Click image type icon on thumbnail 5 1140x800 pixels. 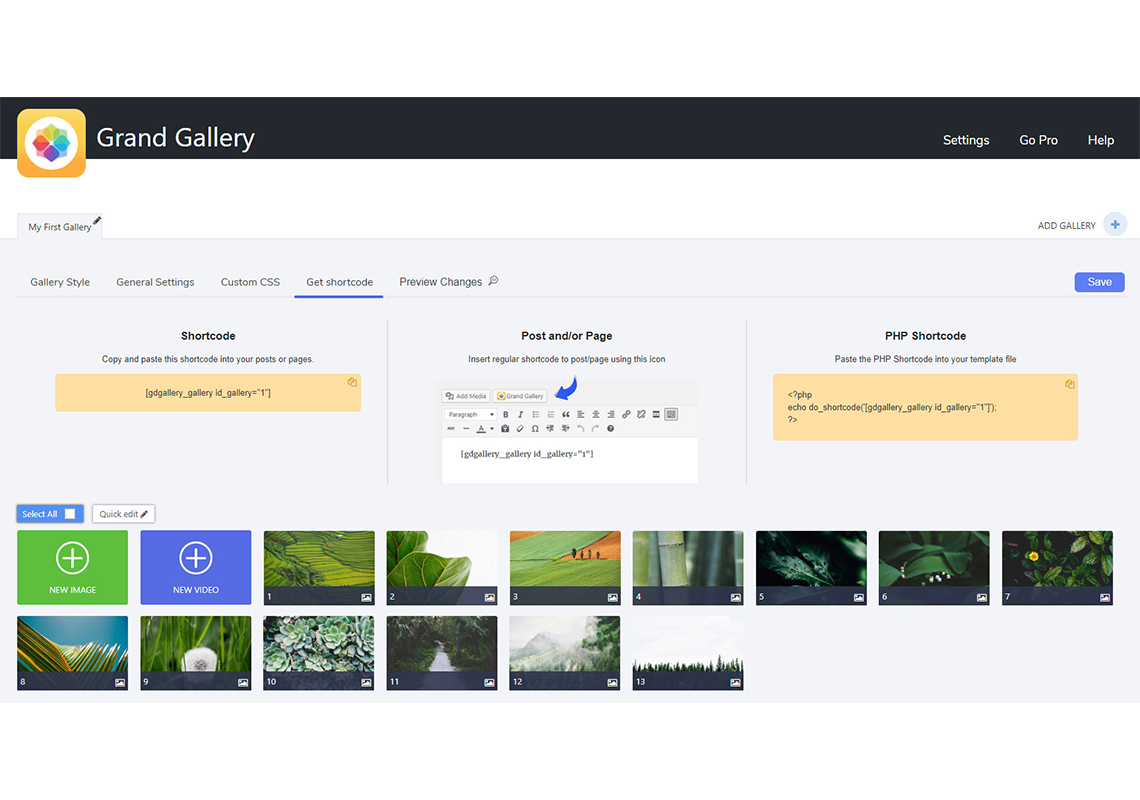(859, 598)
